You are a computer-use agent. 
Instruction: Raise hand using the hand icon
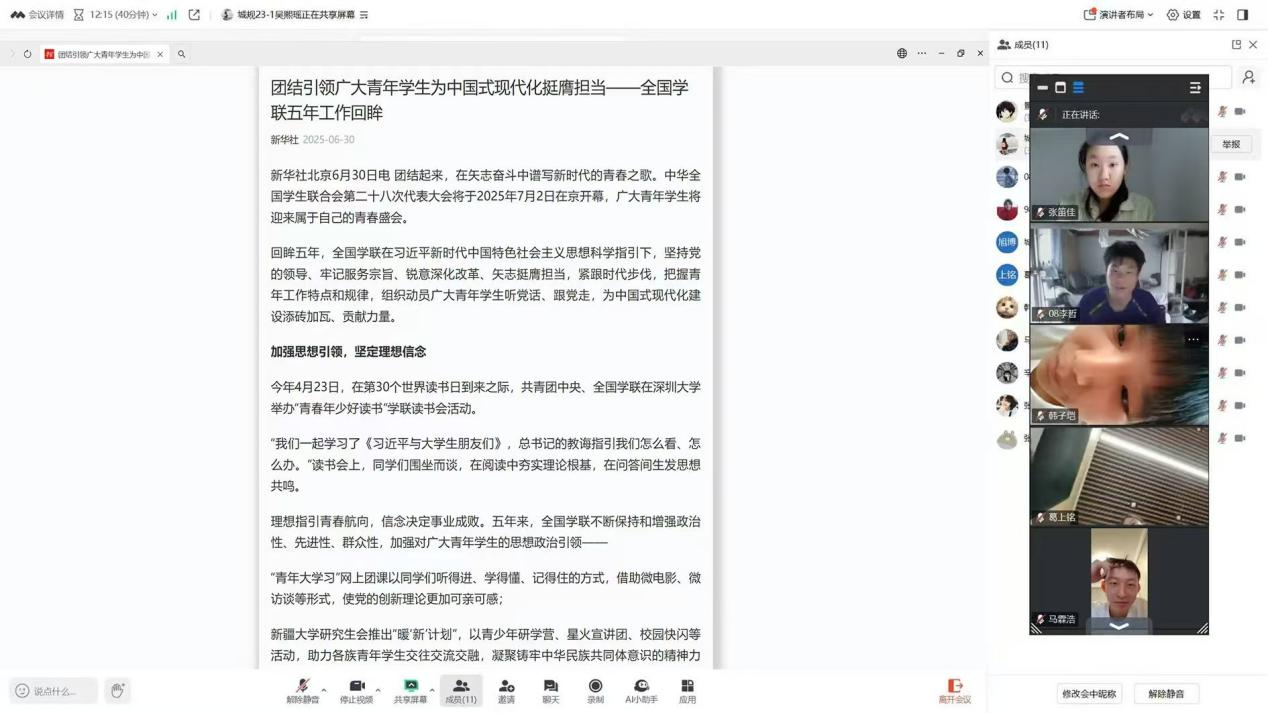[x=118, y=690]
